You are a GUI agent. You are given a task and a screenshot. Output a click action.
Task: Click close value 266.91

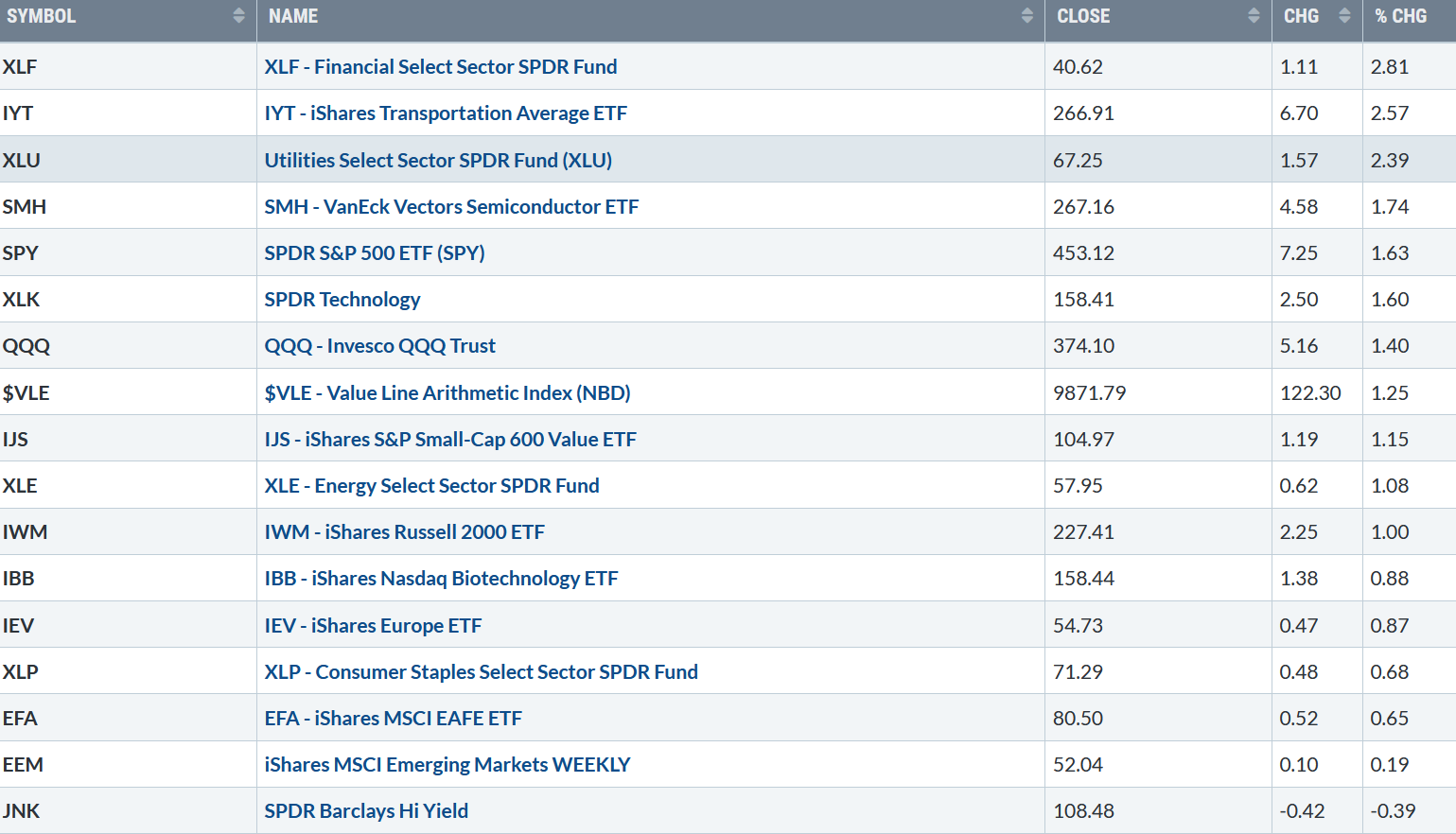1083,113
